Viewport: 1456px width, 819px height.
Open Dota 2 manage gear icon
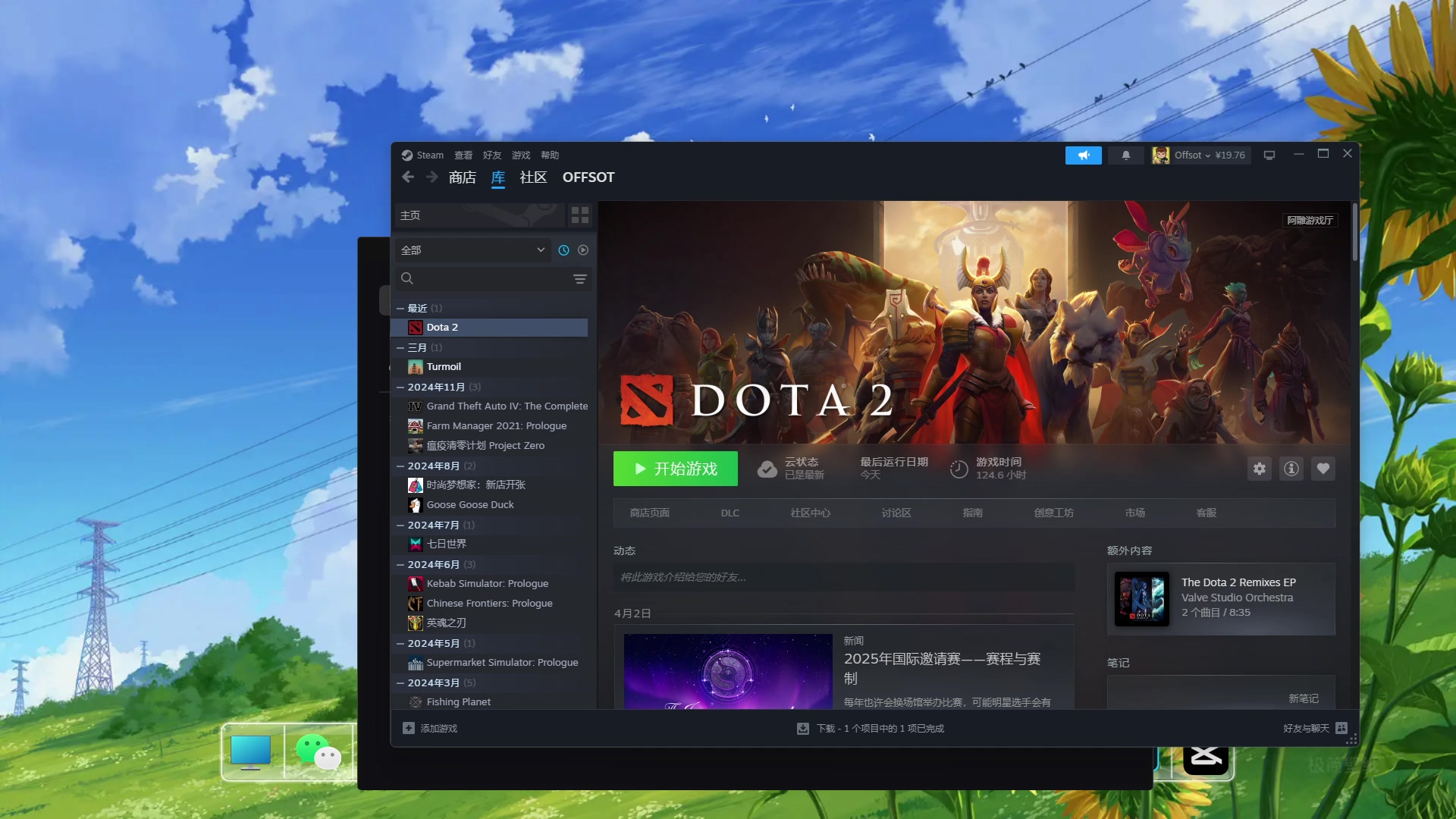pos(1260,469)
